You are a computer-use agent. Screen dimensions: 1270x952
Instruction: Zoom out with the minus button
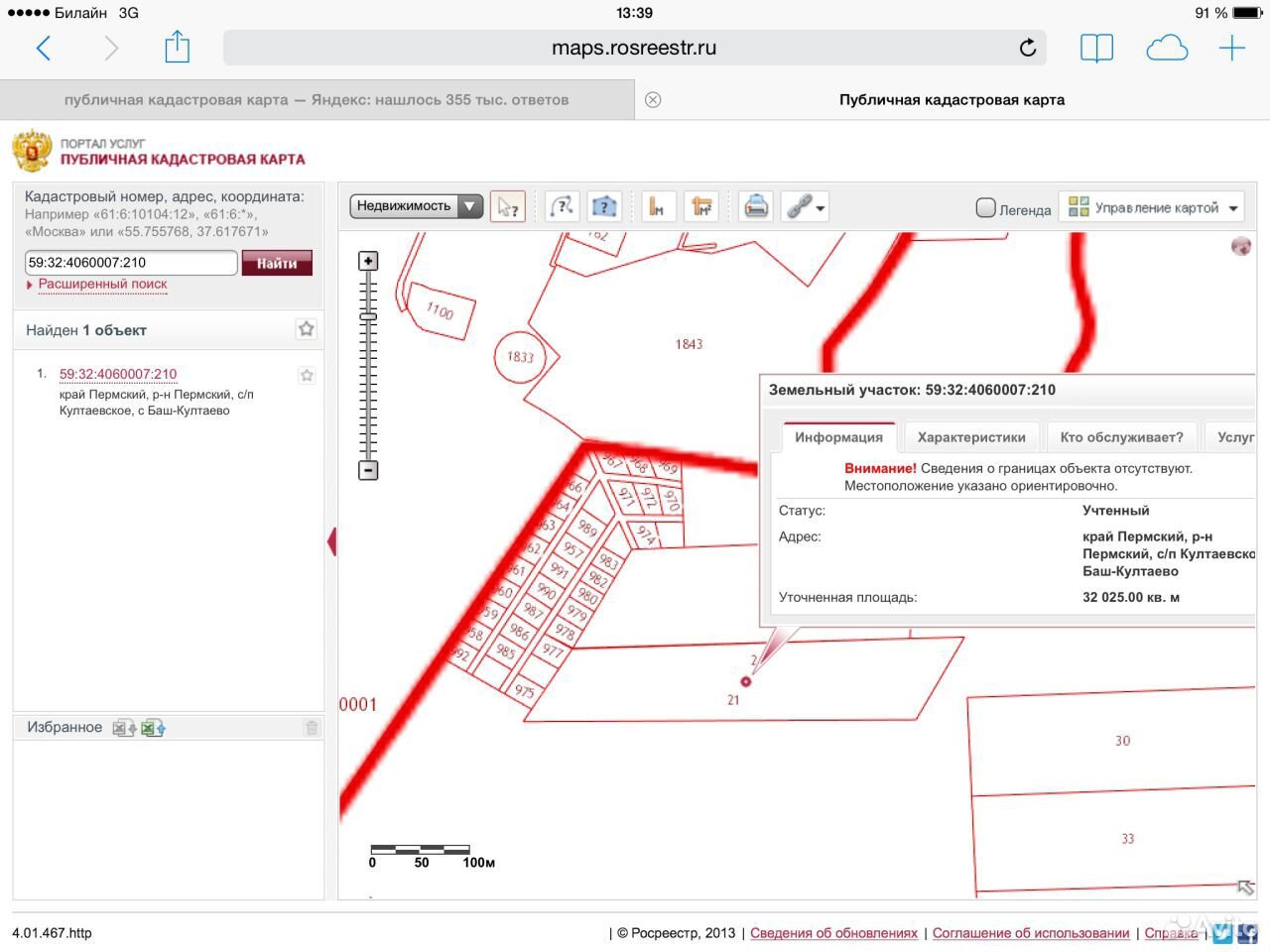pos(368,470)
